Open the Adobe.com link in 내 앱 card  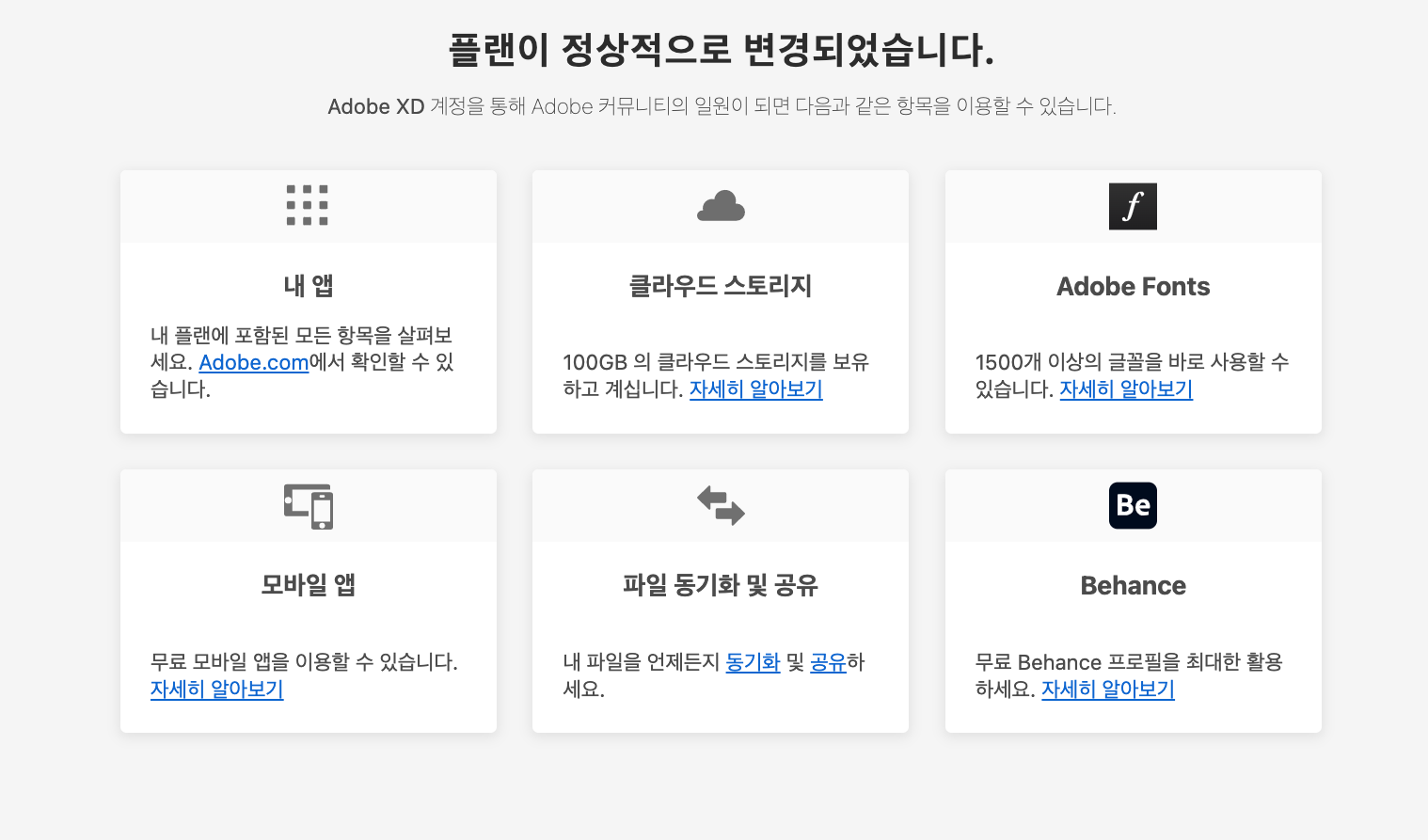(x=254, y=362)
